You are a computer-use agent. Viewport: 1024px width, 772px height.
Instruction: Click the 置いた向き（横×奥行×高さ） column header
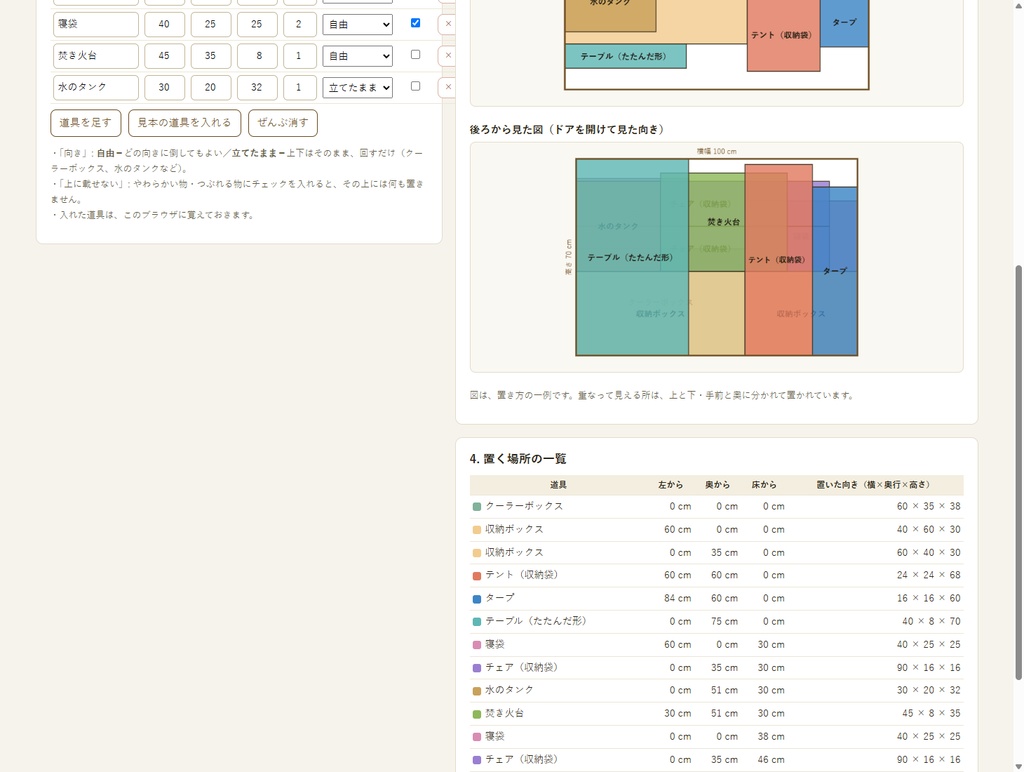point(873,485)
